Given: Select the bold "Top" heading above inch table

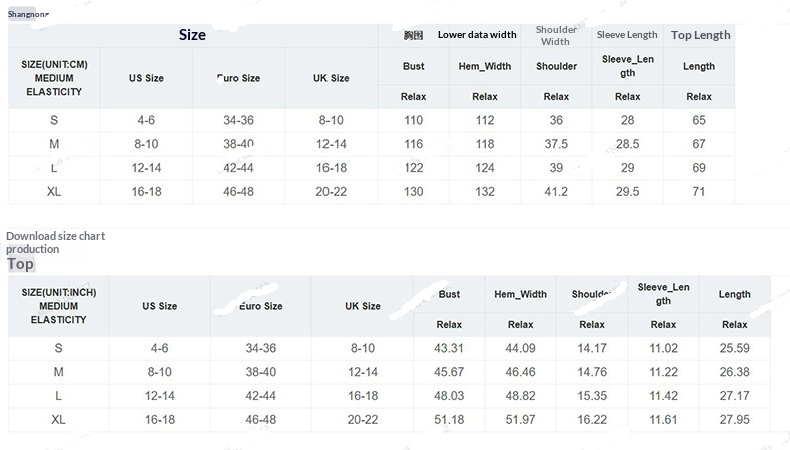Looking at the screenshot, I should pos(20,264).
